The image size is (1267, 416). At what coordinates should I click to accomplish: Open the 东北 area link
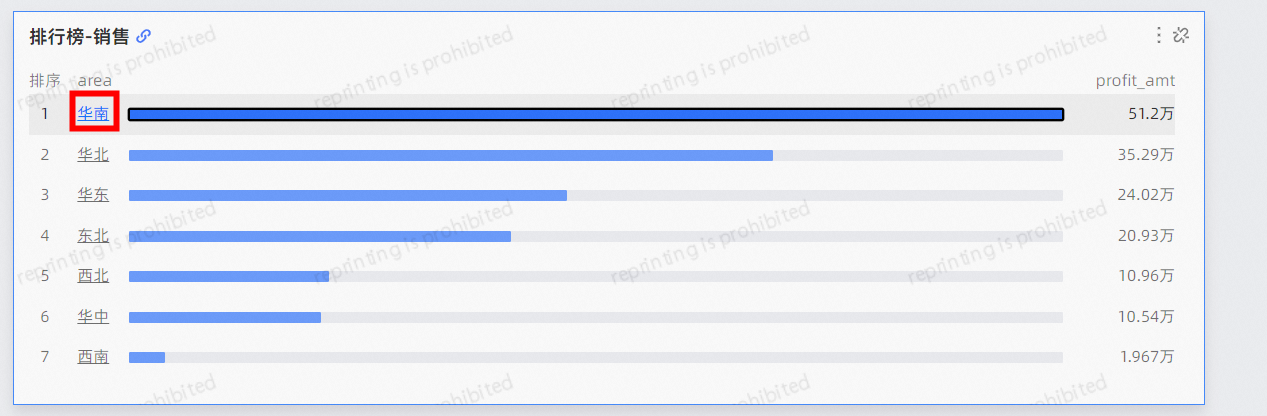[93, 236]
